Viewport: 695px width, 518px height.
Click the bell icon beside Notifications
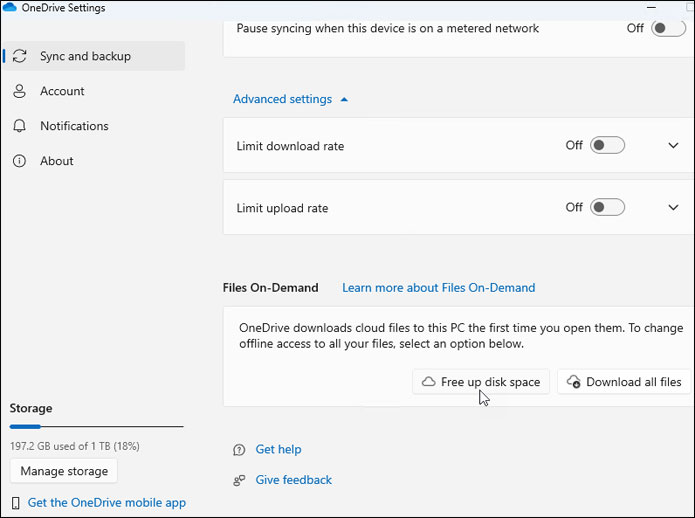(19, 126)
